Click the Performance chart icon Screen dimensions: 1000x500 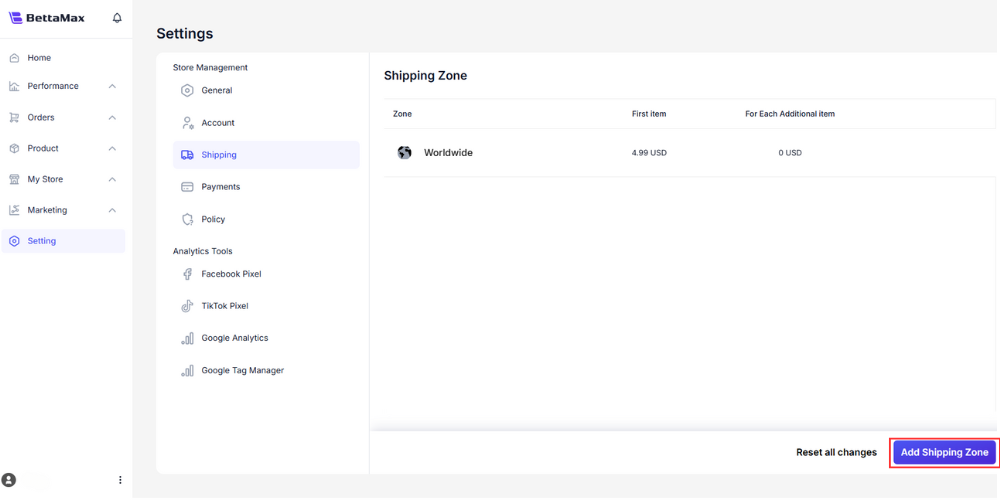14,86
